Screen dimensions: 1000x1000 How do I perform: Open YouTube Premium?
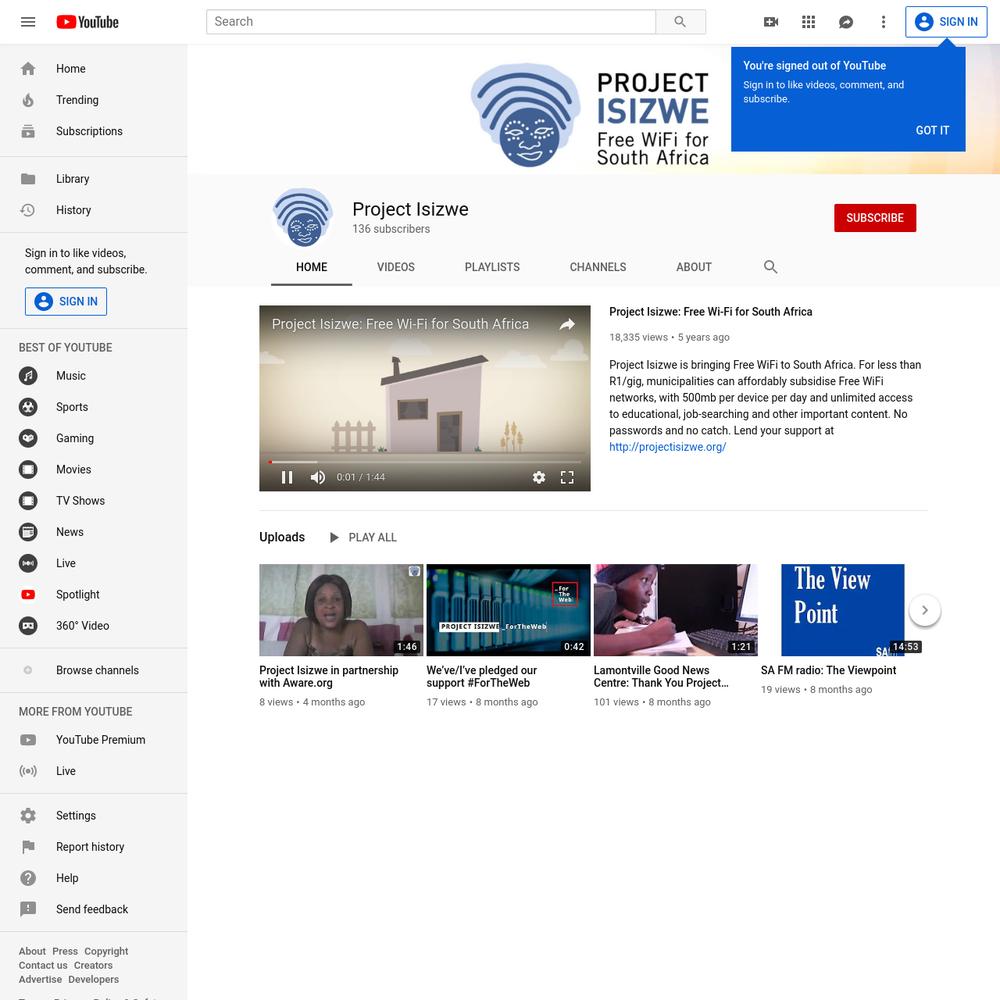coord(94,740)
